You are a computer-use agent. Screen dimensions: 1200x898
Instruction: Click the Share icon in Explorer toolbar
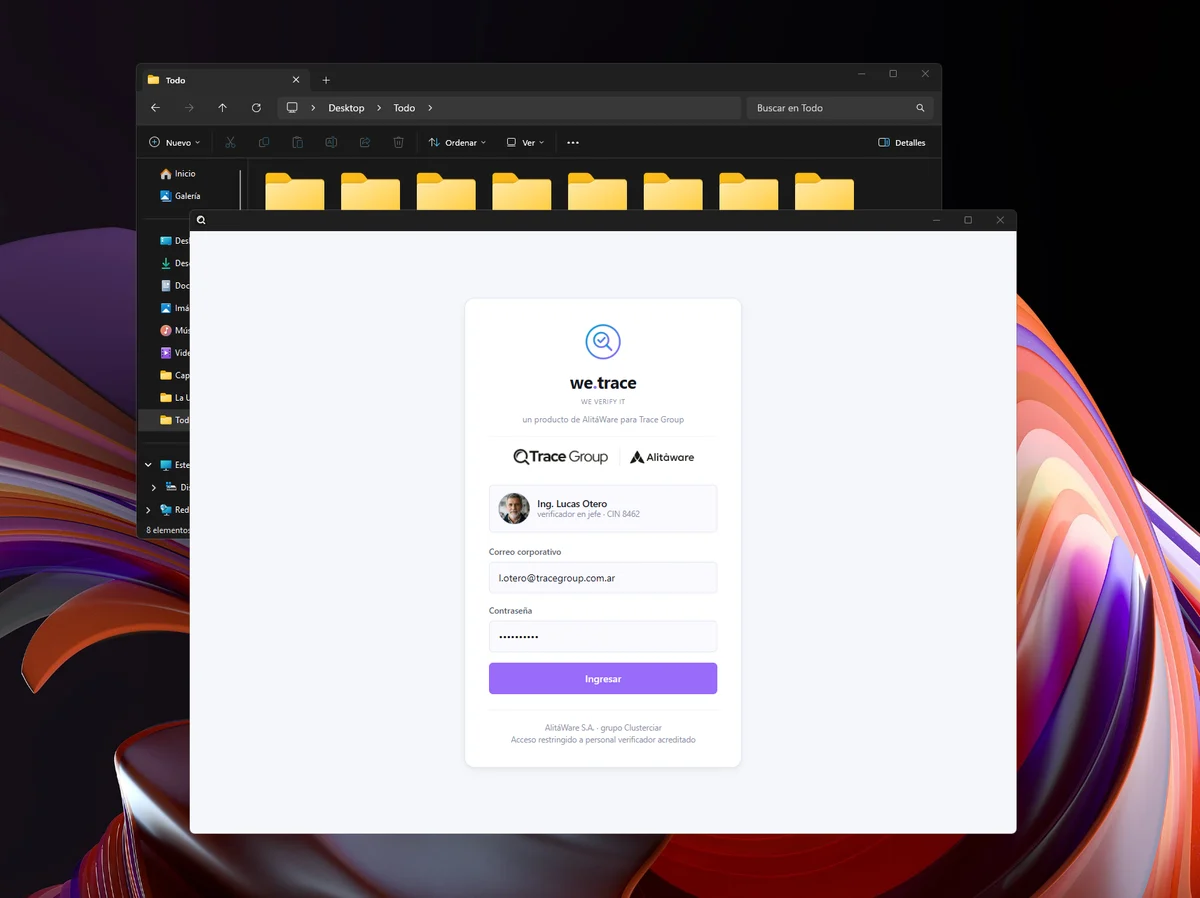click(x=365, y=143)
